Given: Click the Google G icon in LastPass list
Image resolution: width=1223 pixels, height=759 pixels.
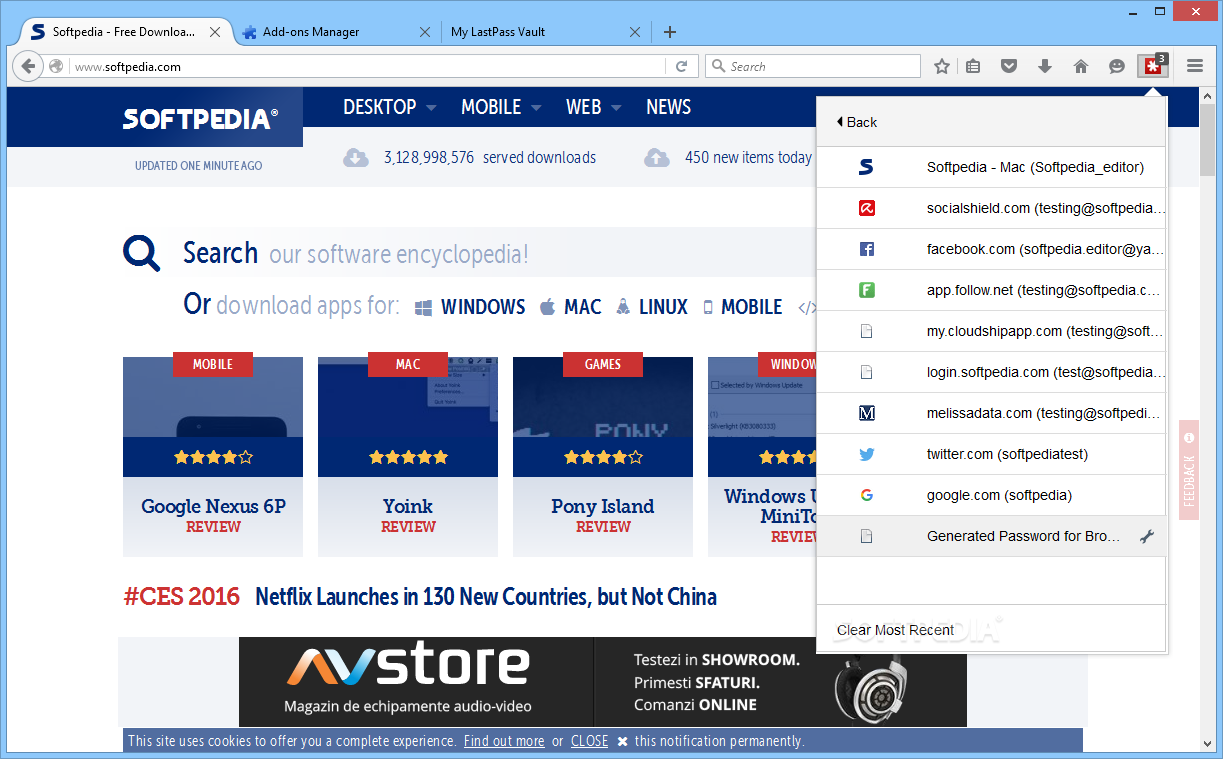Looking at the screenshot, I should [x=867, y=495].
